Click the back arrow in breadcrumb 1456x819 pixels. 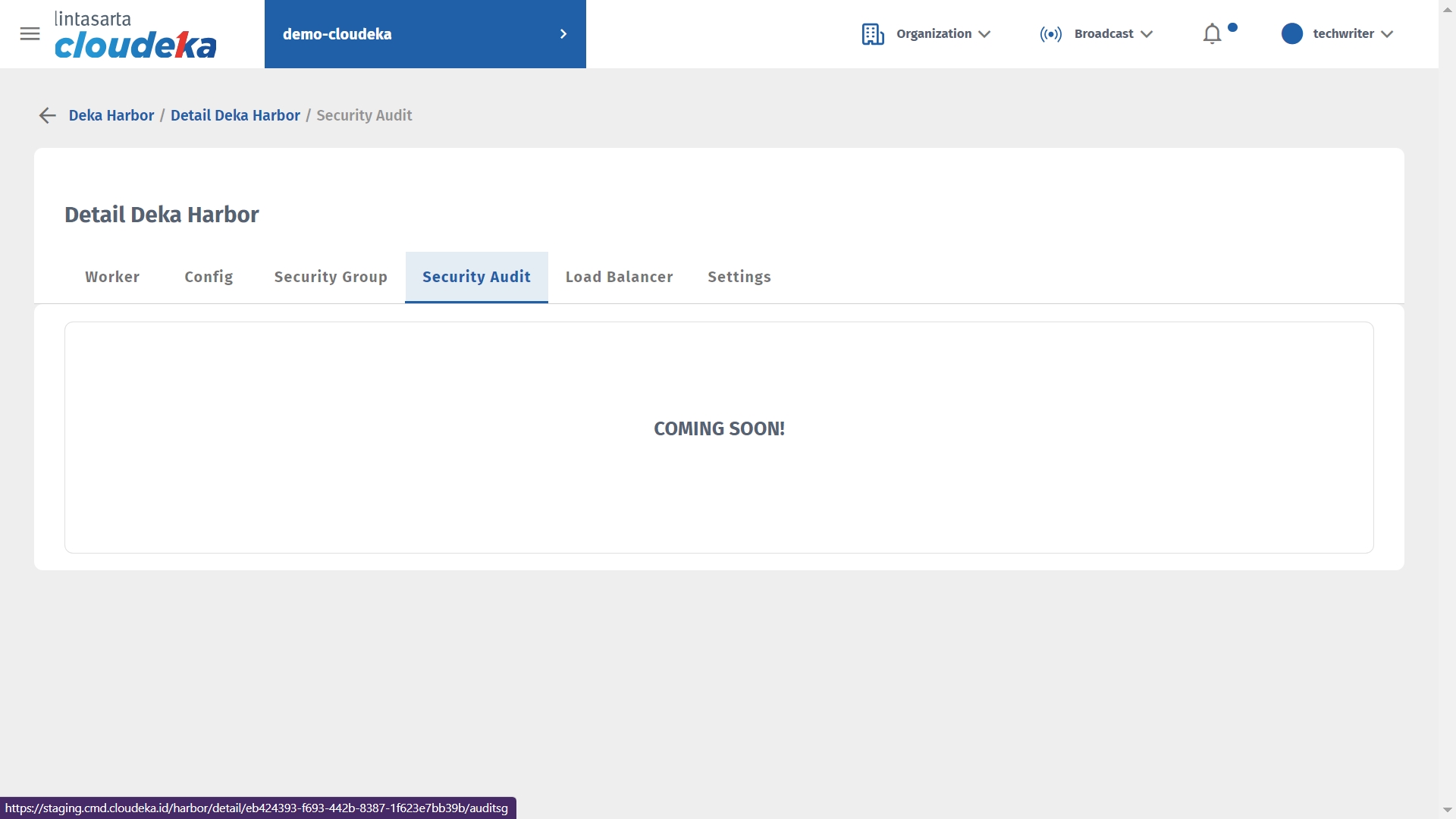coord(47,115)
